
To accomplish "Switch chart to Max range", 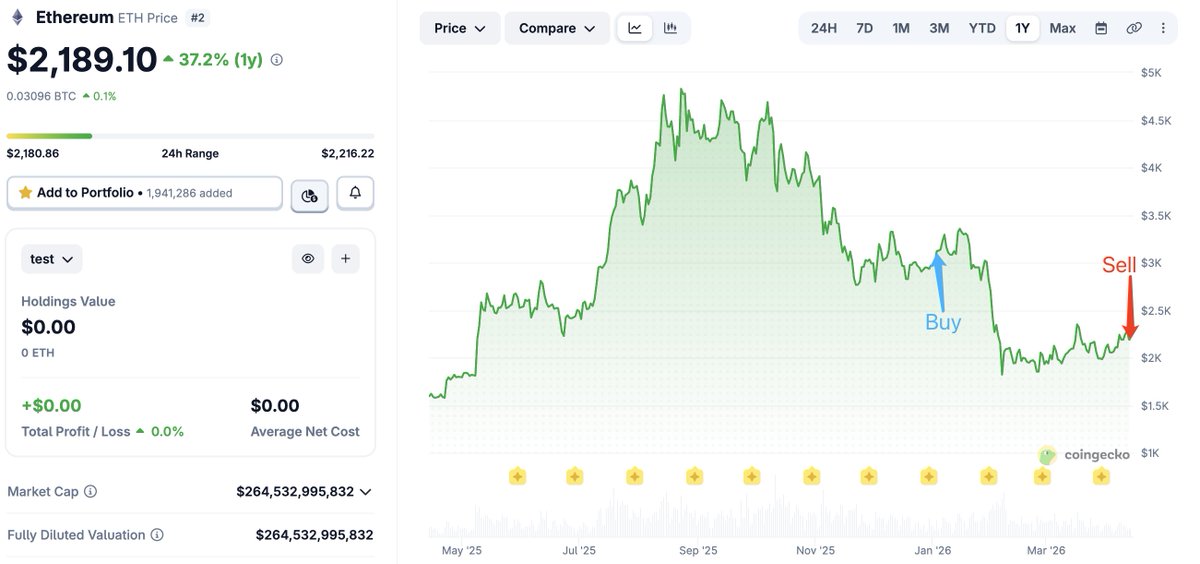I will 1063,28.
